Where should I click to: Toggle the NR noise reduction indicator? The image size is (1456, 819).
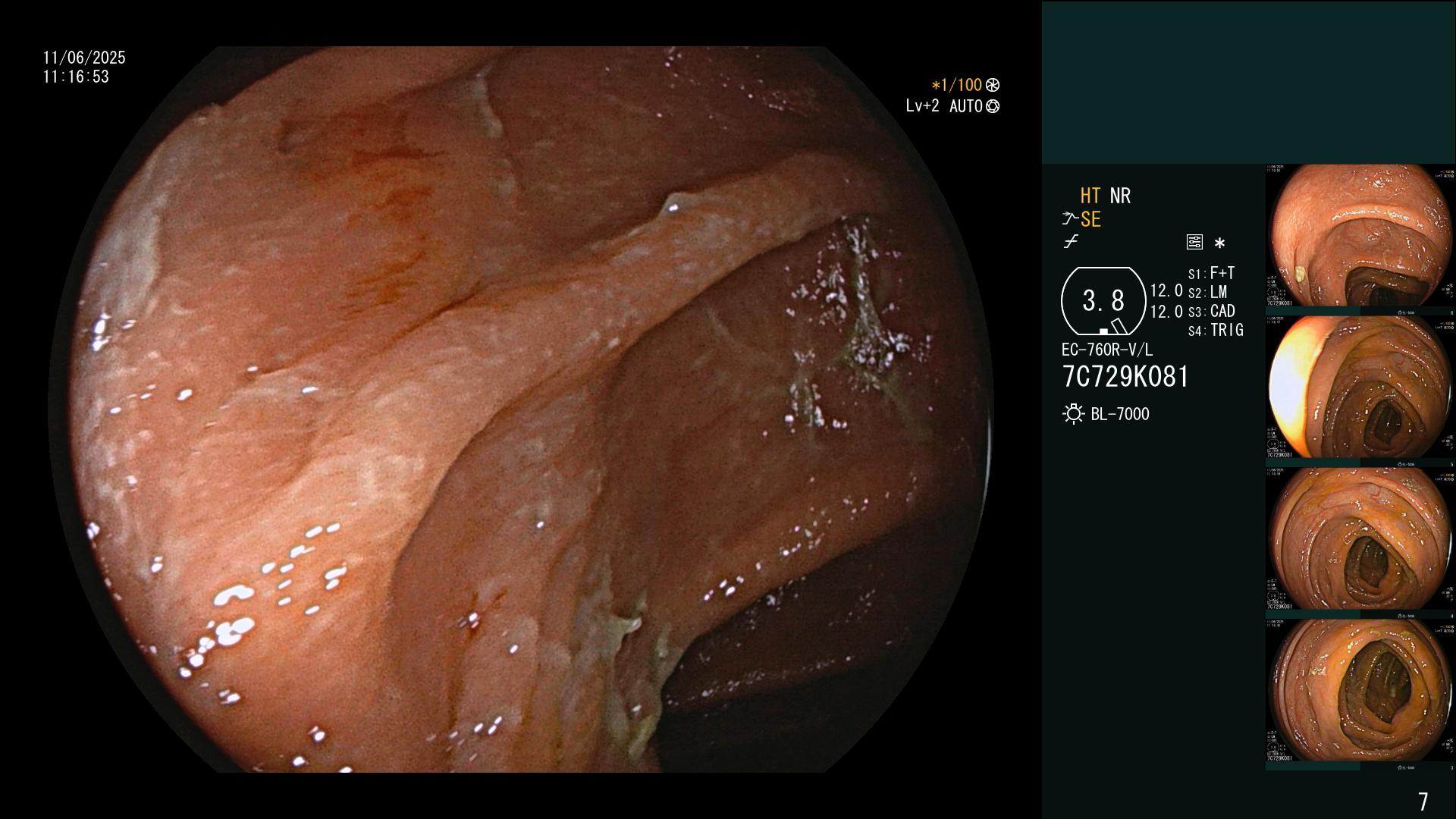click(1120, 196)
